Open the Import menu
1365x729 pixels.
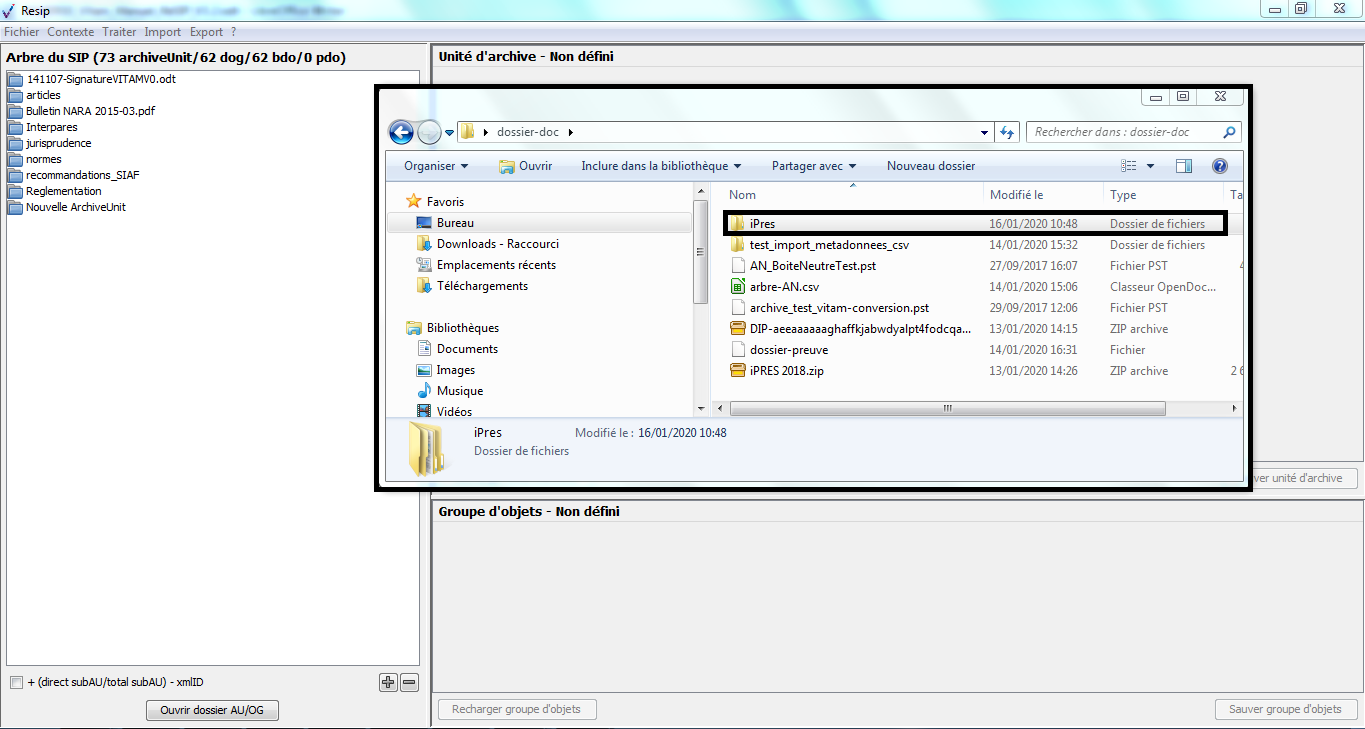(162, 32)
